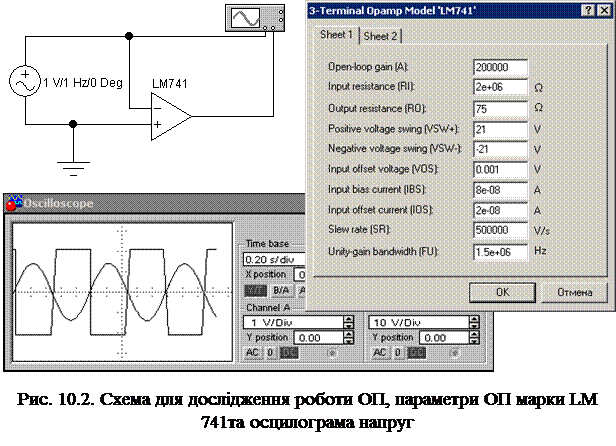Image resolution: width=616 pixels, height=446 pixels.
Task: Click the Channel A input terminal circle
Action: point(332,353)
